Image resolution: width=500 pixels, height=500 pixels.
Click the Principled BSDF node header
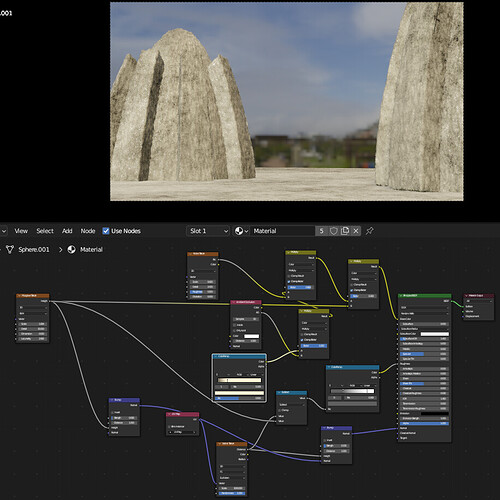(424, 296)
